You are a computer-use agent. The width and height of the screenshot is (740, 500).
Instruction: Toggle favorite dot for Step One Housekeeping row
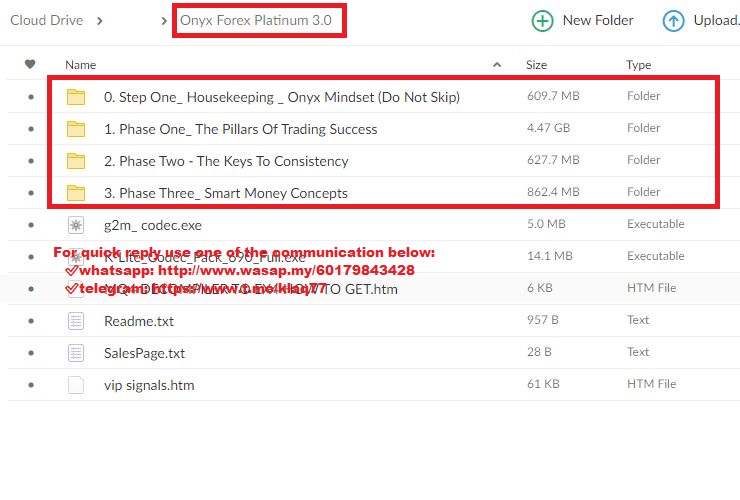31,97
